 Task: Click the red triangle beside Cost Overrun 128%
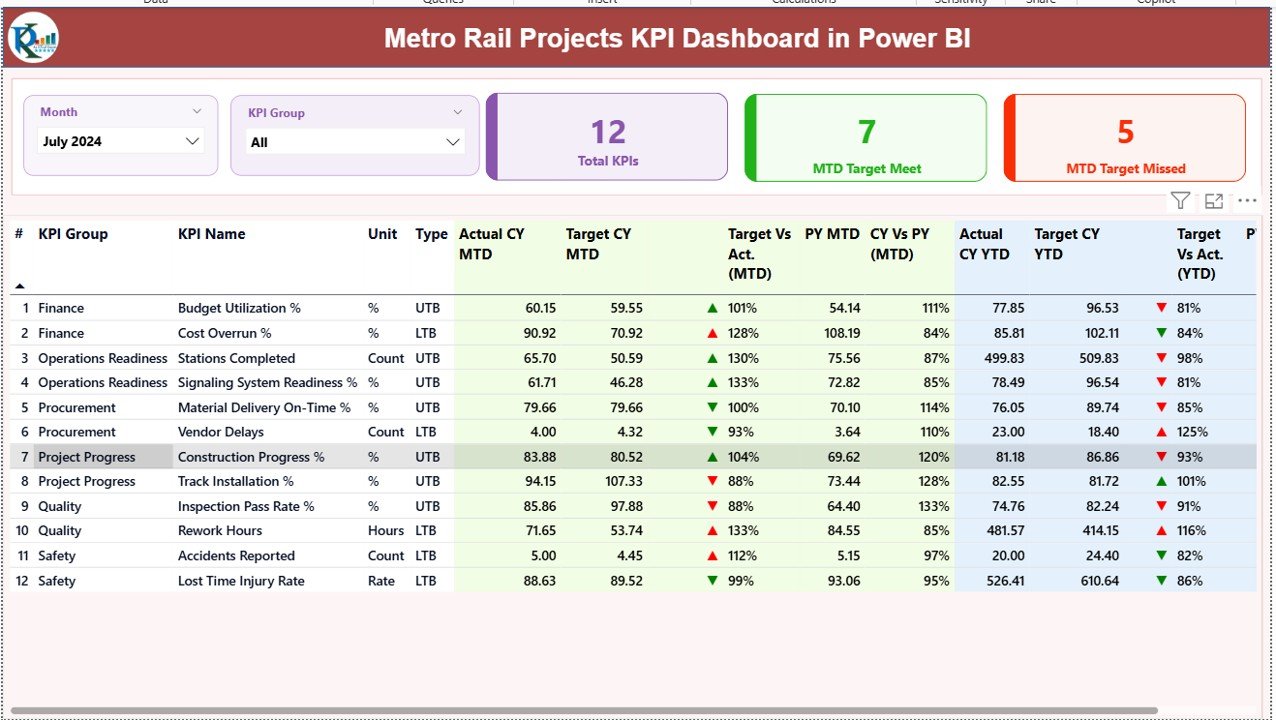(712, 333)
